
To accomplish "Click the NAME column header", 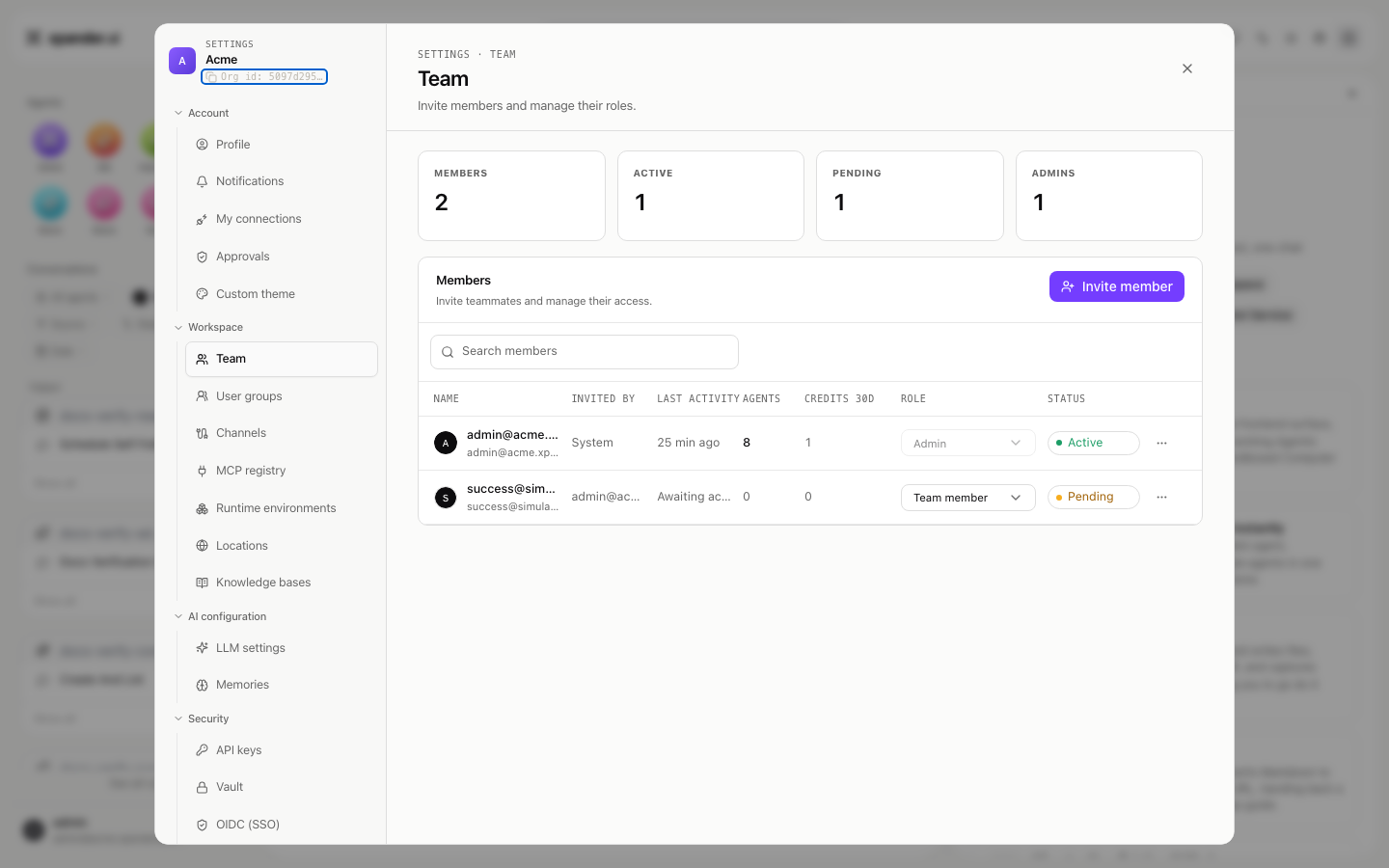I will coord(447,398).
